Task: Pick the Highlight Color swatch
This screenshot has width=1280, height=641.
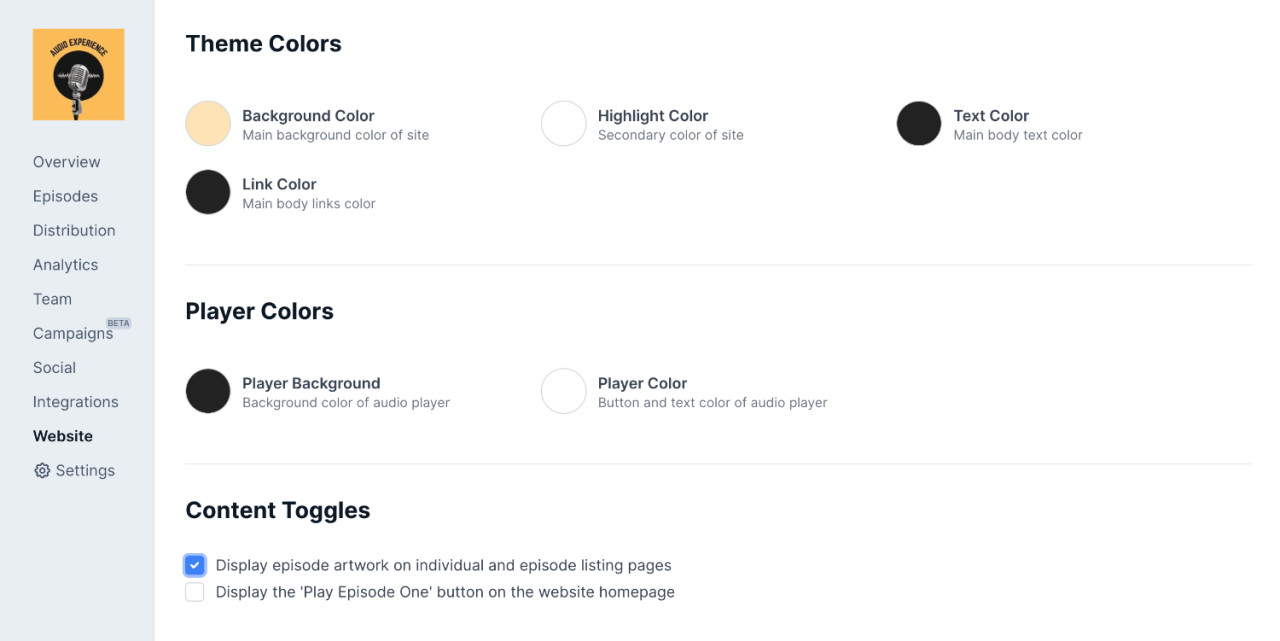Action: pyautogui.click(x=563, y=124)
